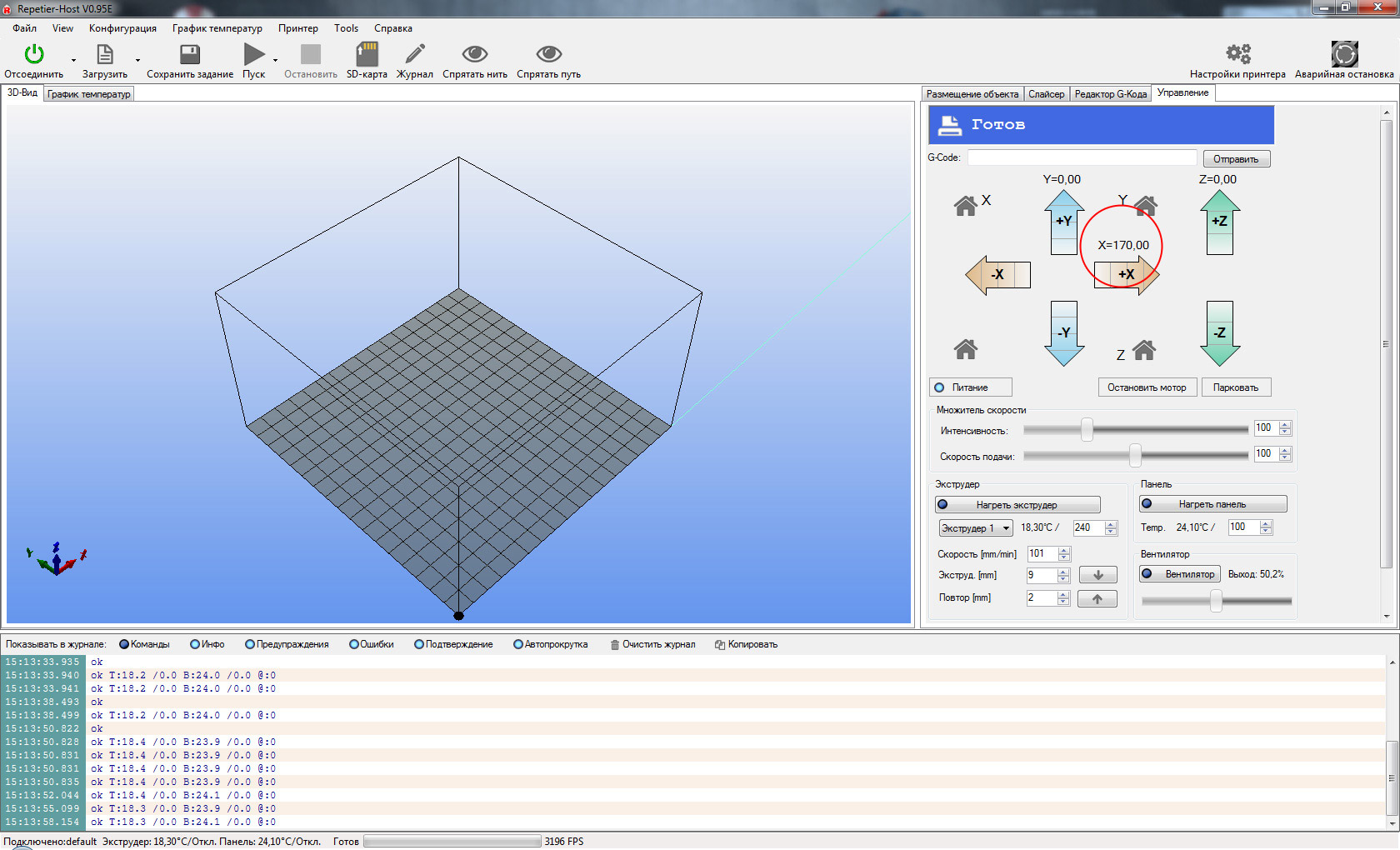Click the Аварийная остановка emergency stop icon
1400x850 pixels.
(x=1343, y=55)
